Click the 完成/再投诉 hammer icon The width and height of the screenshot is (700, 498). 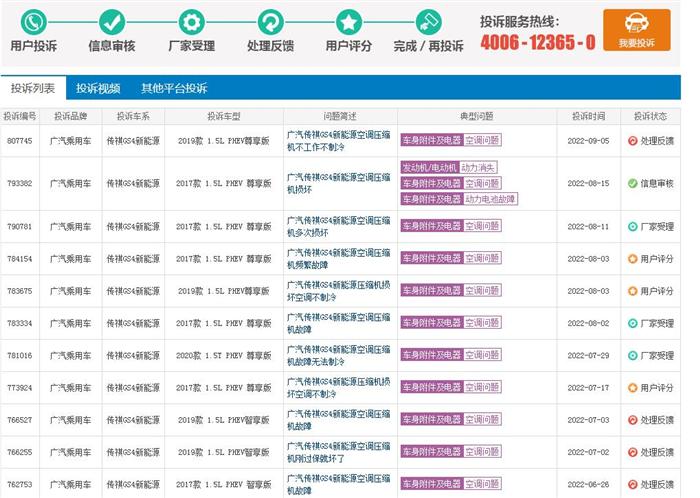[x=429, y=22]
